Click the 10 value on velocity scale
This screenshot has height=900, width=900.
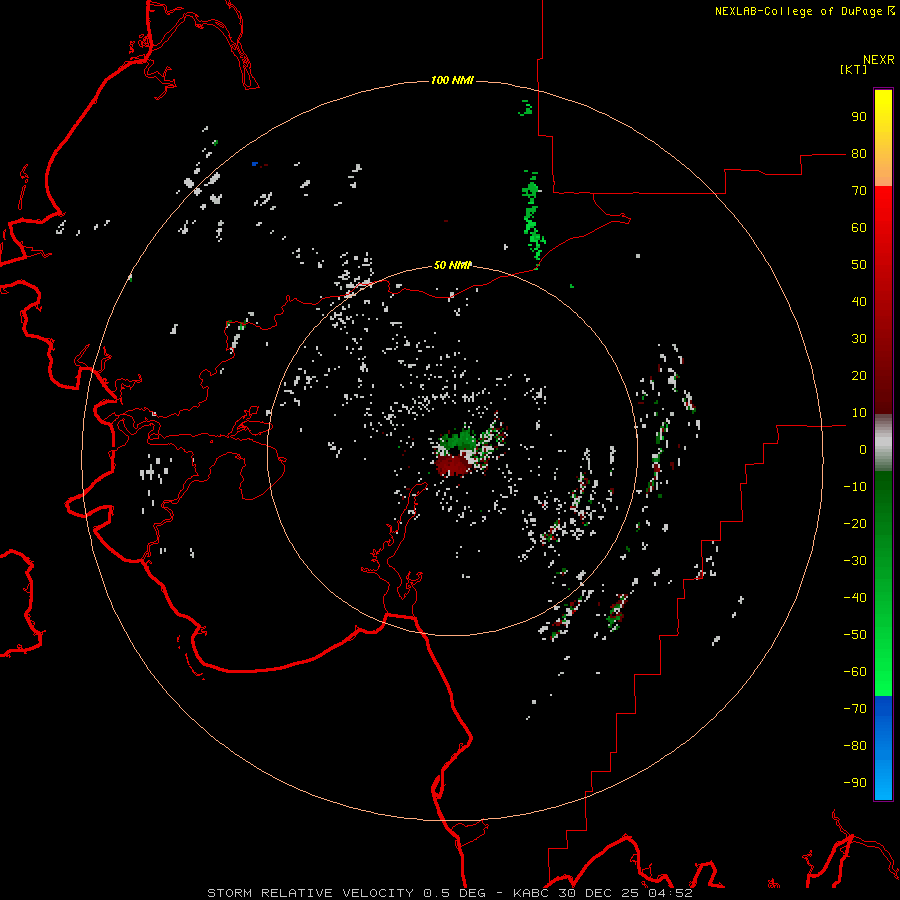pos(859,413)
